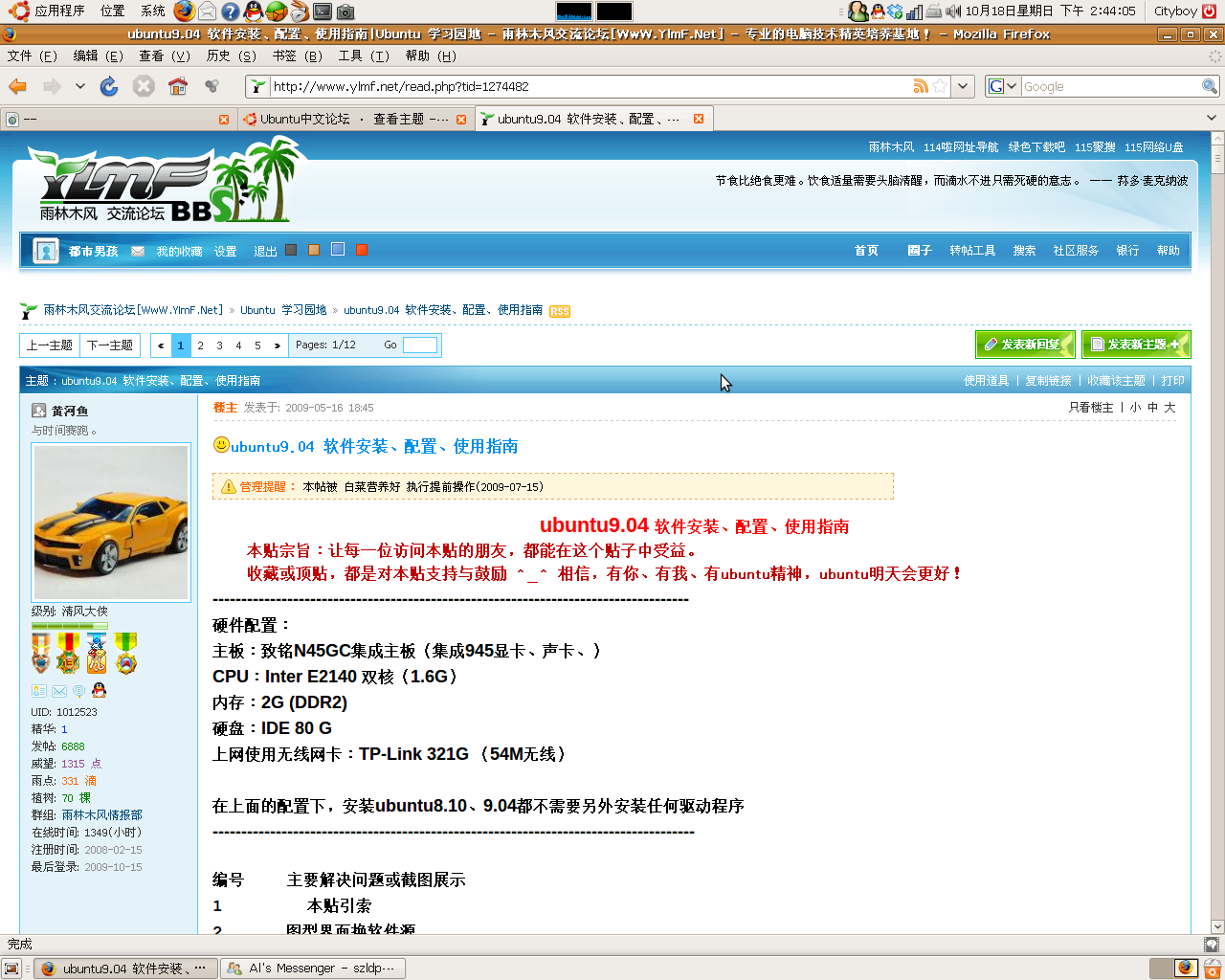The height and width of the screenshot is (980, 1225).
Task: Click the yellow Camaro avatar image
Action: [x=111, y=523]
